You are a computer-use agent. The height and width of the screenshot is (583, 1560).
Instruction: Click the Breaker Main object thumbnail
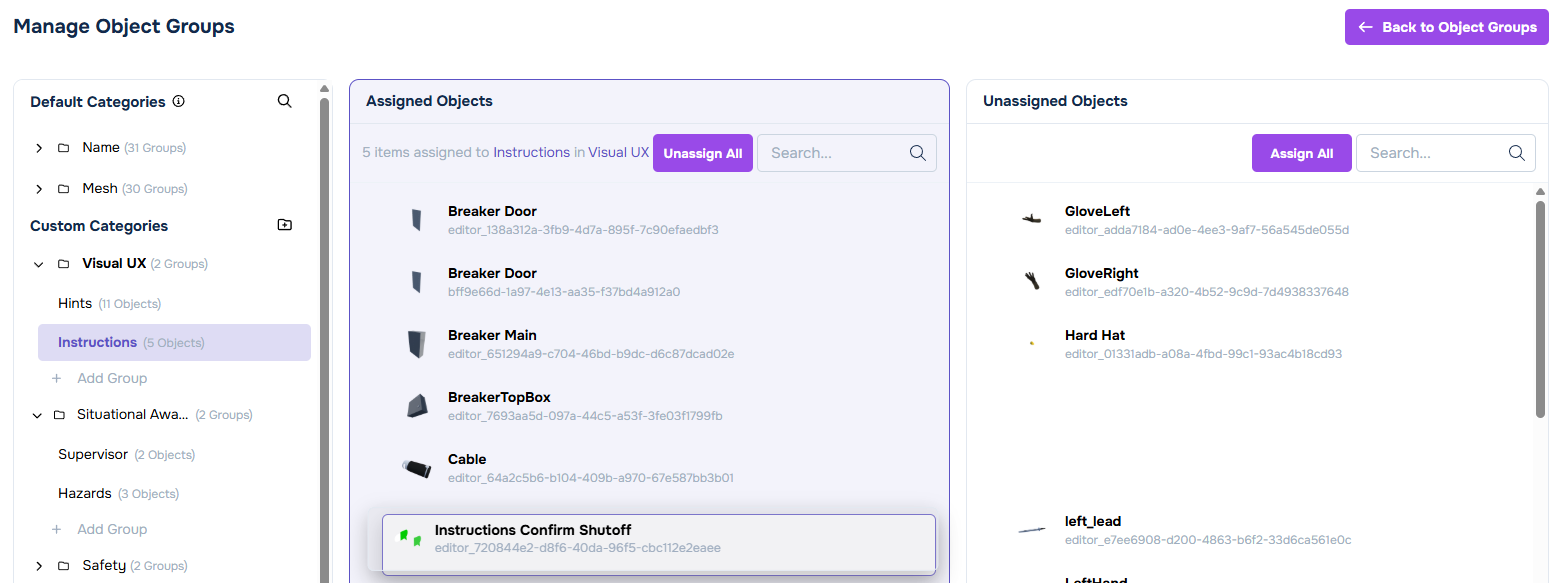(417, 344)
